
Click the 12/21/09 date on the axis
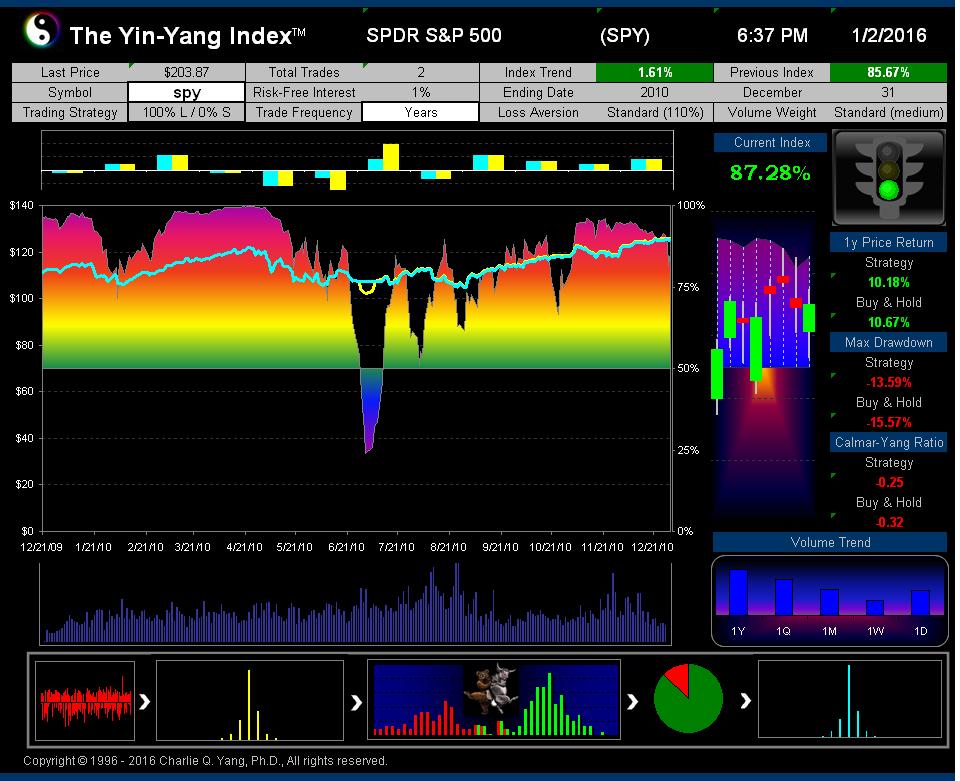pyautogui.click(x=41, y=547)
